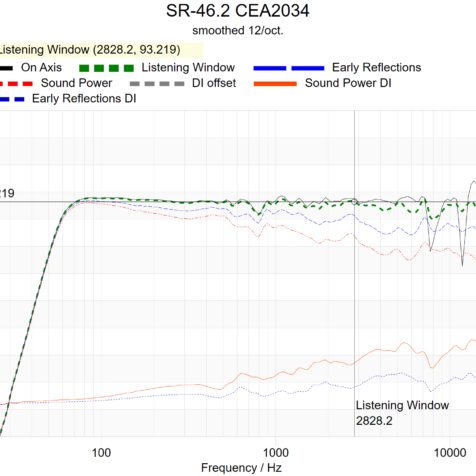This screenshot has height=476, width=476.
Task: Click the Listening Window 2828.2 spike label
Action: coord(402,413)
